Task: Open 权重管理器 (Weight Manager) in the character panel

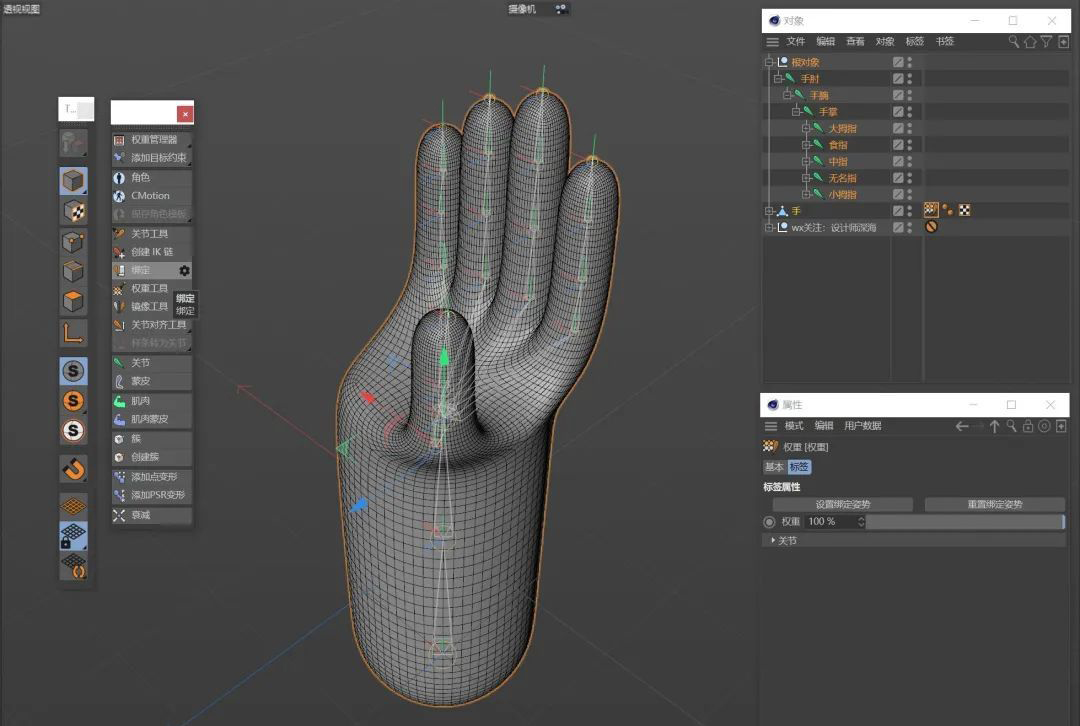Action: pyautogui.click(x=153, y=140)
